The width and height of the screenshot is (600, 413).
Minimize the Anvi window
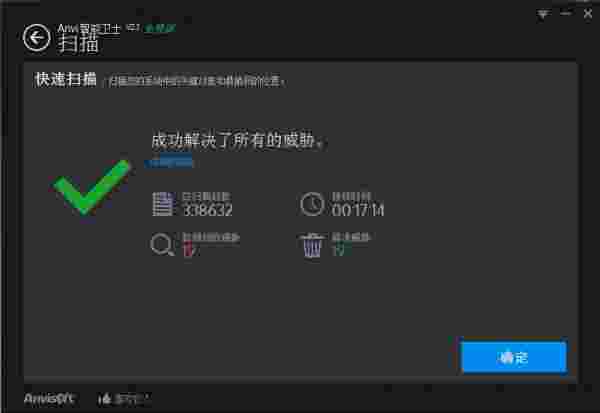[x=566, y=14]
